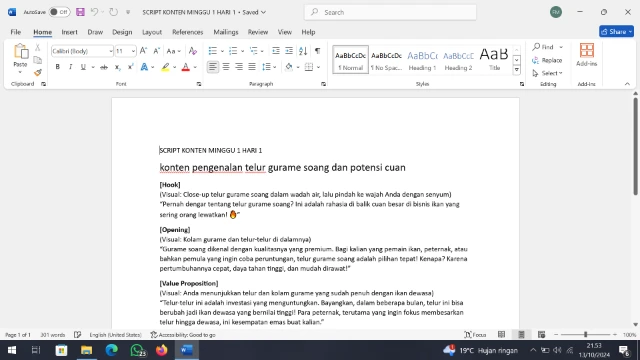Open the Borders dropdown arrow

(318, 67)
